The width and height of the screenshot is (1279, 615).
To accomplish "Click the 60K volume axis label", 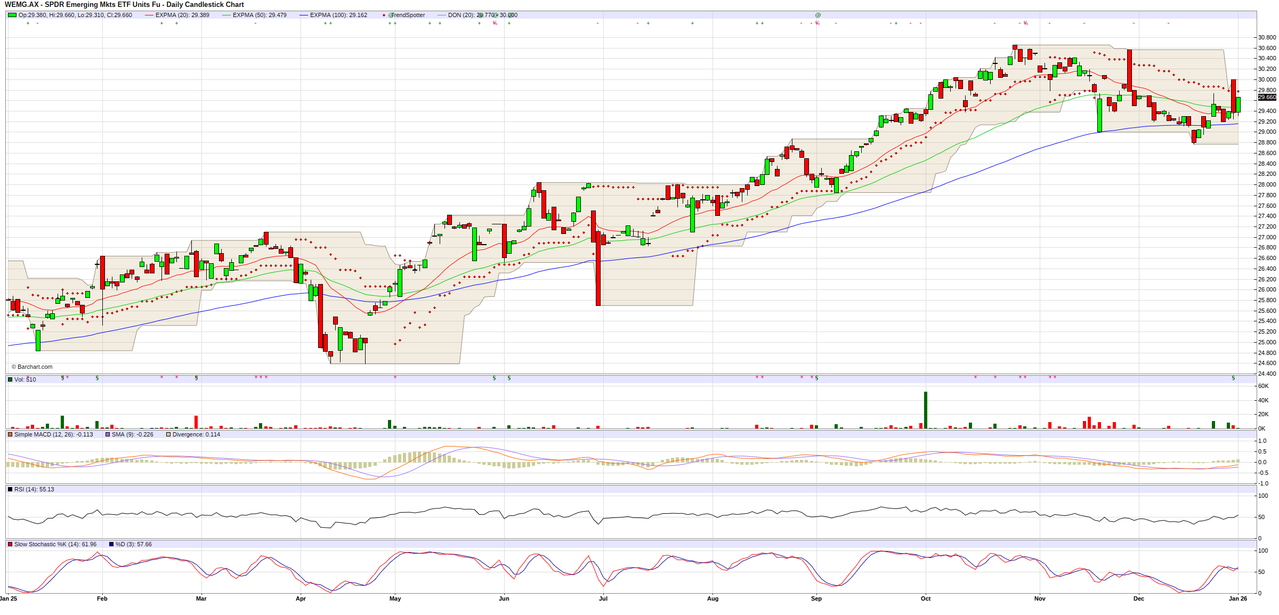I will coord(1263,386).
